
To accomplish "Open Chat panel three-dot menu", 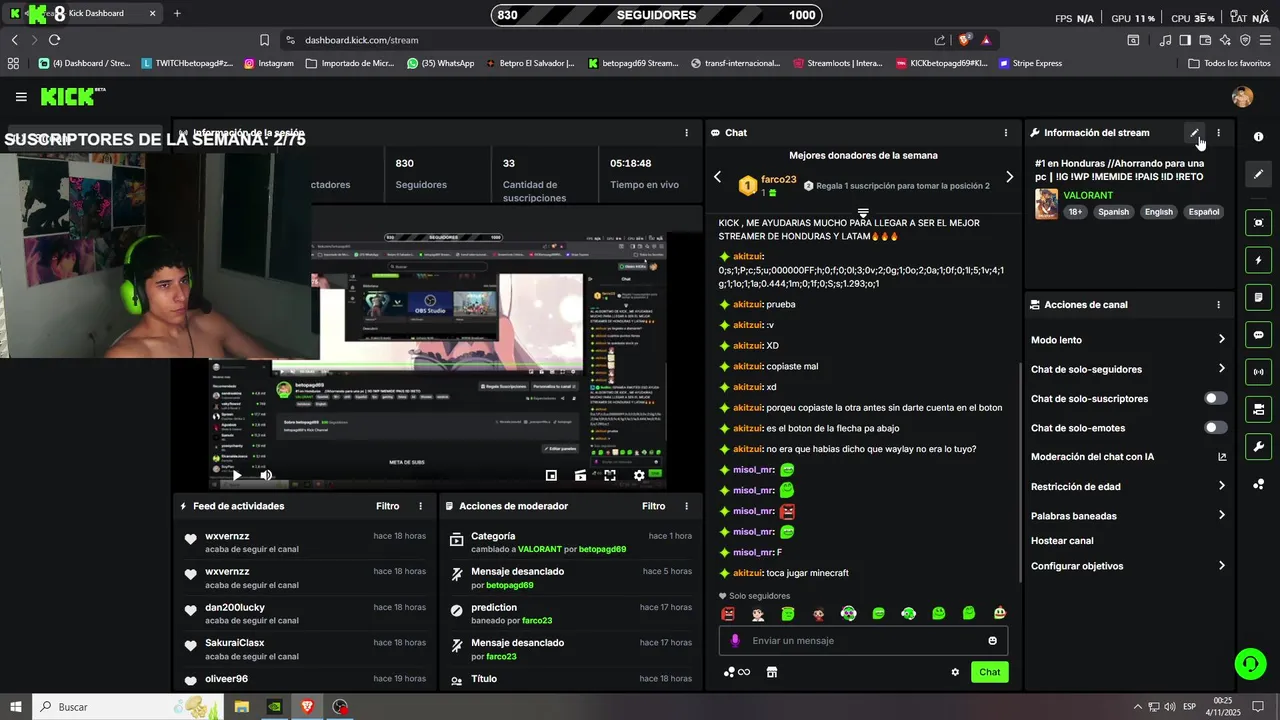I will point(1005,133).
